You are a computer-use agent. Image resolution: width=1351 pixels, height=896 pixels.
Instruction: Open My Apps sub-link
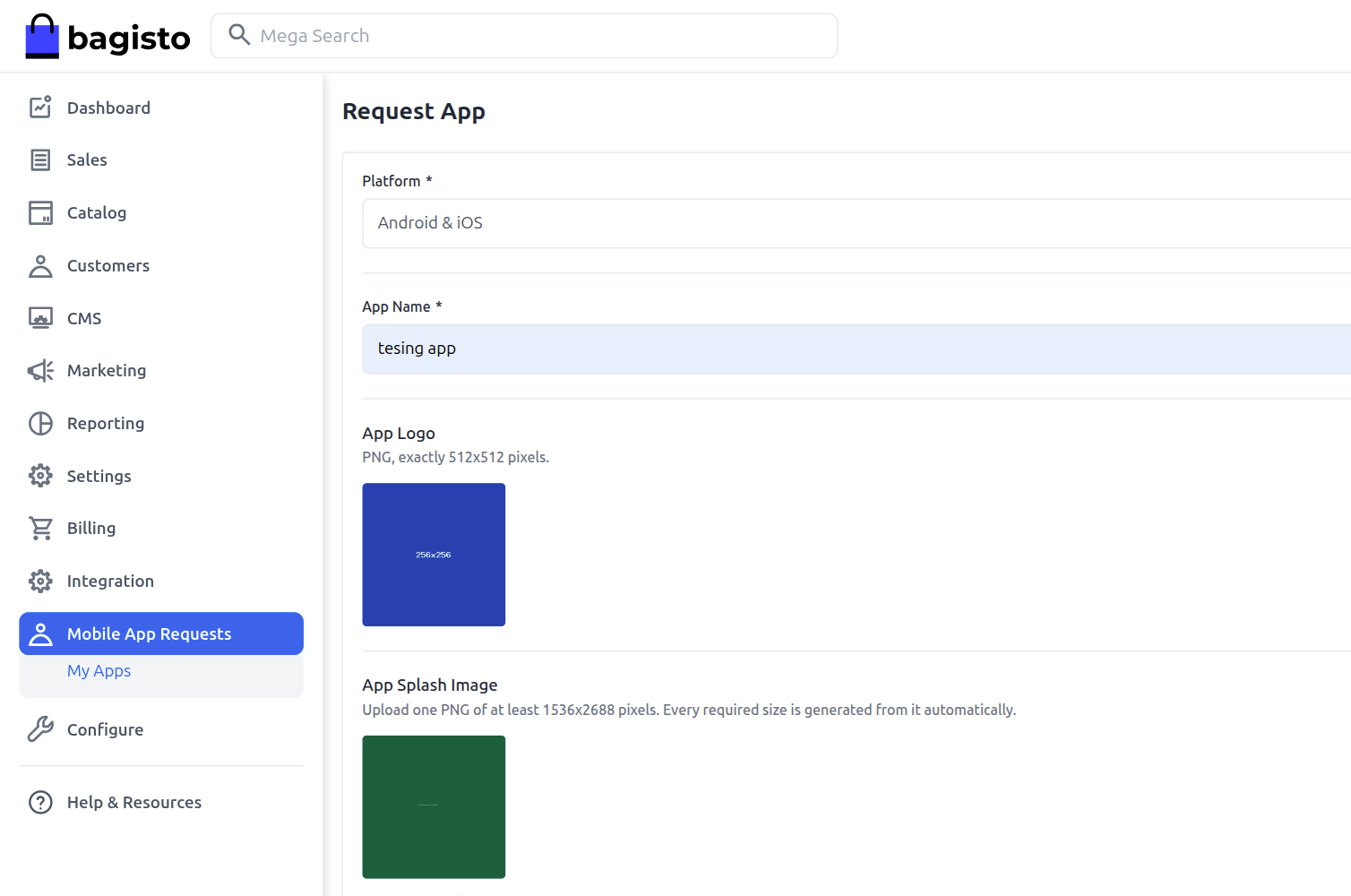[x=99, y=670]
